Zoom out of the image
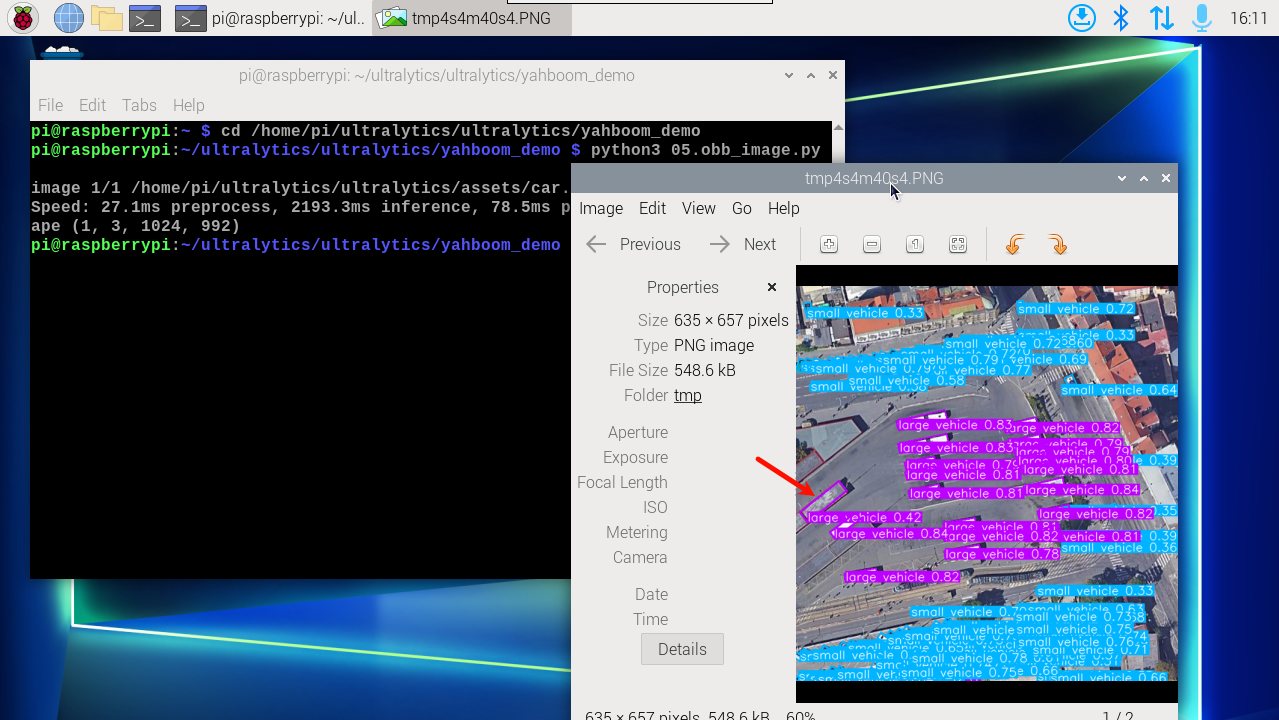This screenshot has height=720, width=1279. click(x=872, y=244)
